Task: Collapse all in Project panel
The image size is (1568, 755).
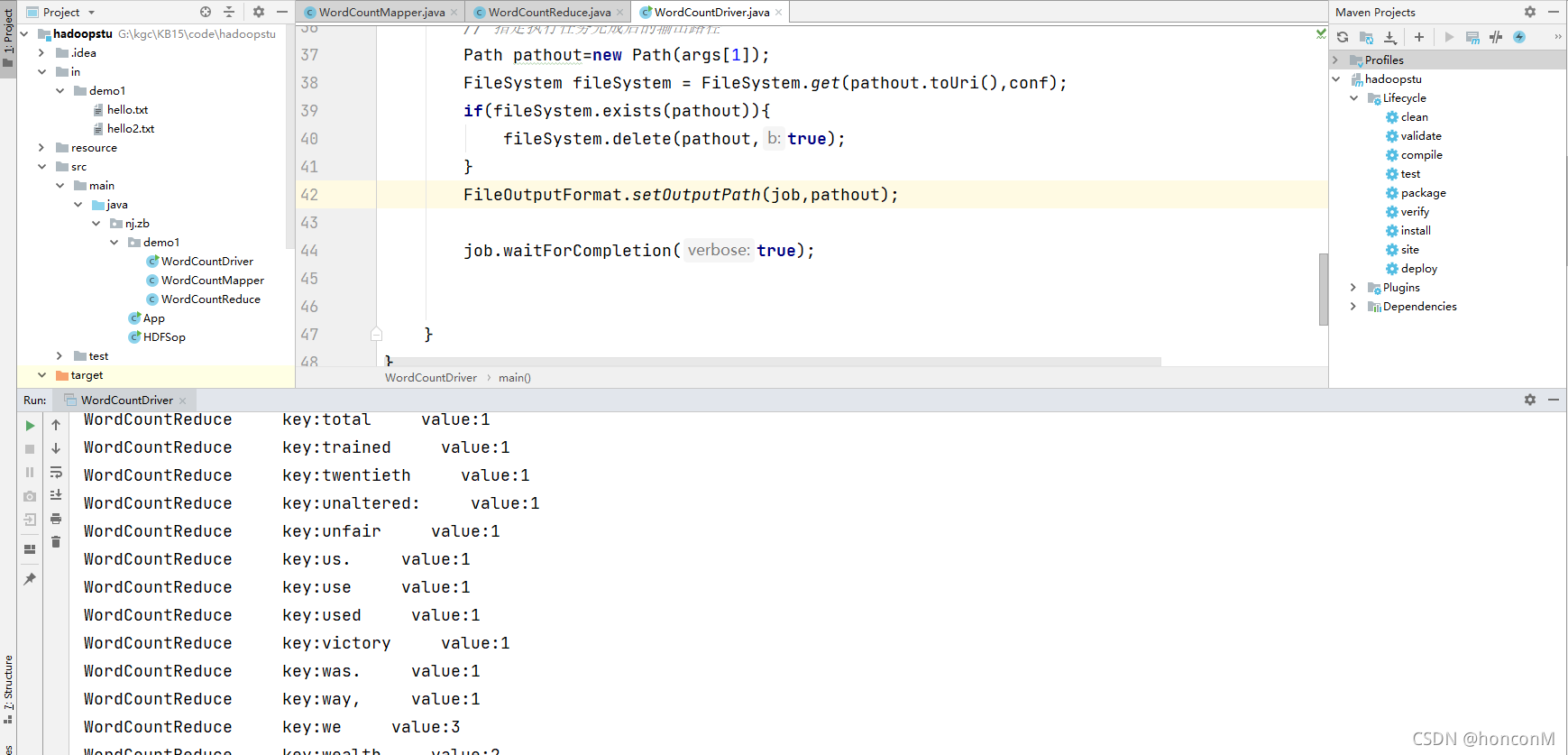Action: 229,12
